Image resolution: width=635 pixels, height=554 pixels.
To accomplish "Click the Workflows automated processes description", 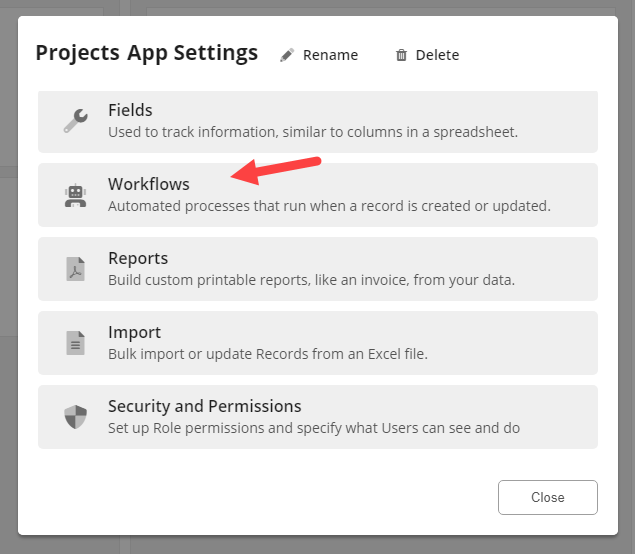I will click(x=329, y=206).
